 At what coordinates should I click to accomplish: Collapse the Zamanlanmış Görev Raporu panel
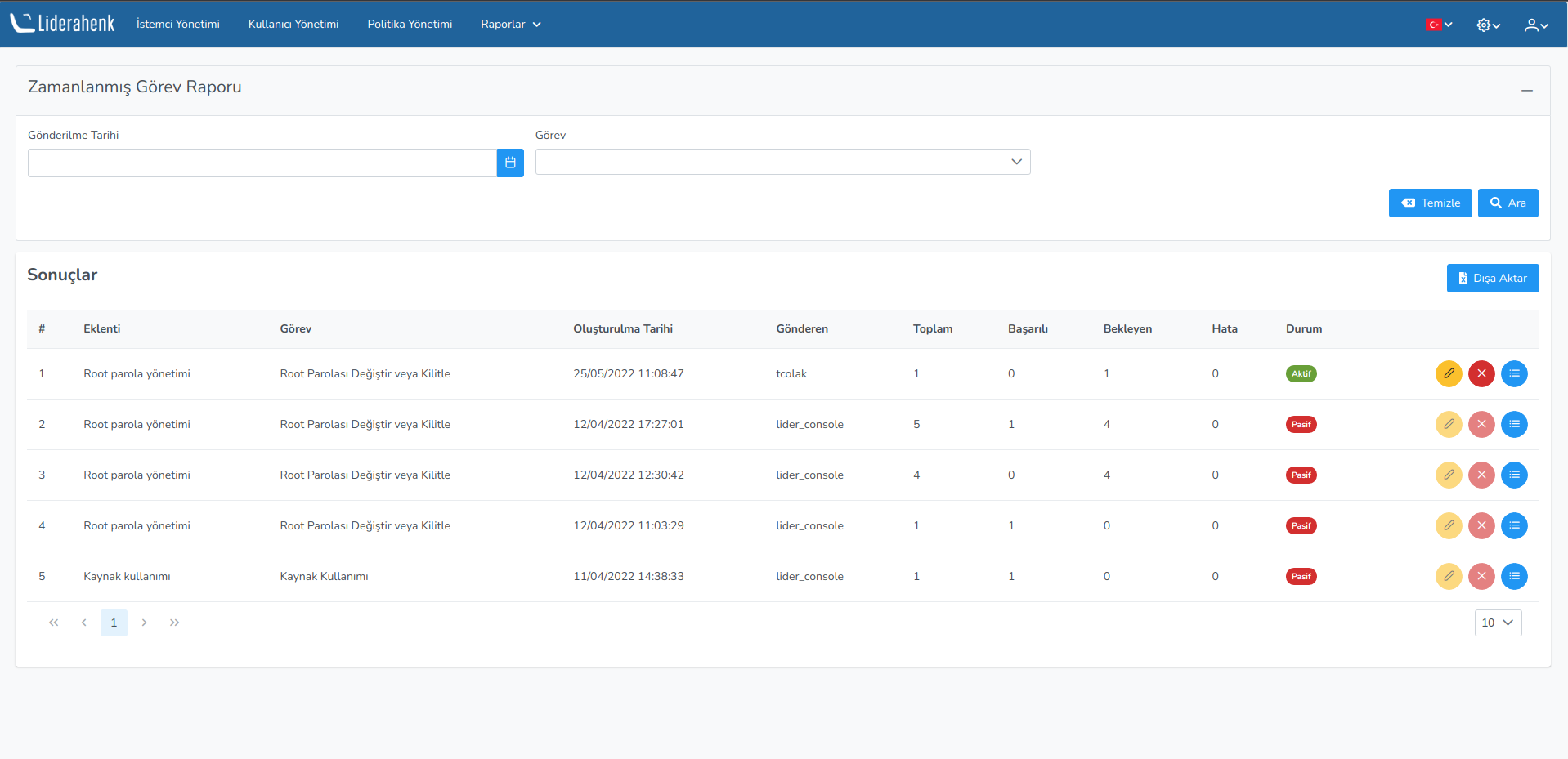click(x=1526, y=91)
